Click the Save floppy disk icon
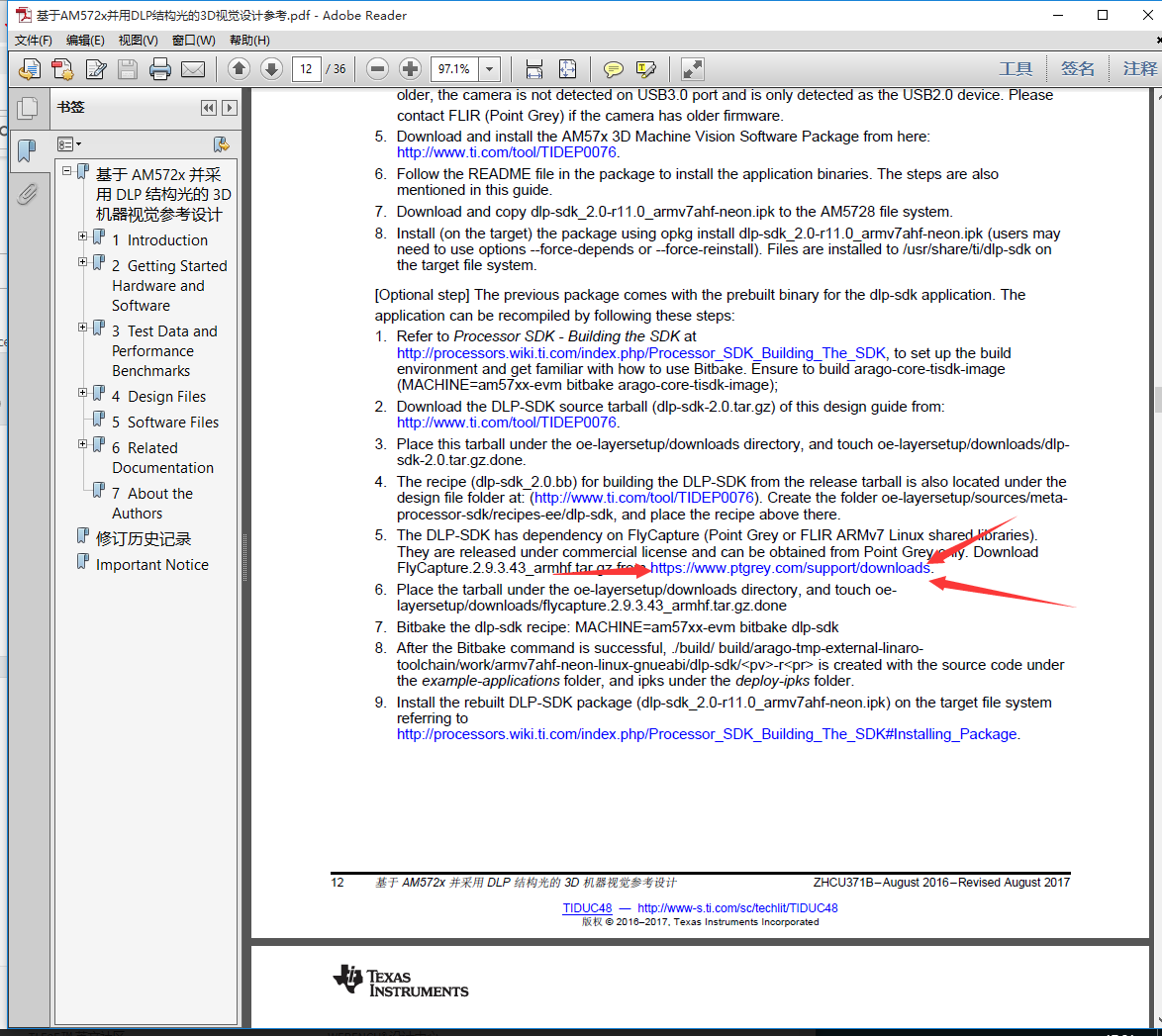This screenshot has height=1036, width=1162. pos(128,69)
